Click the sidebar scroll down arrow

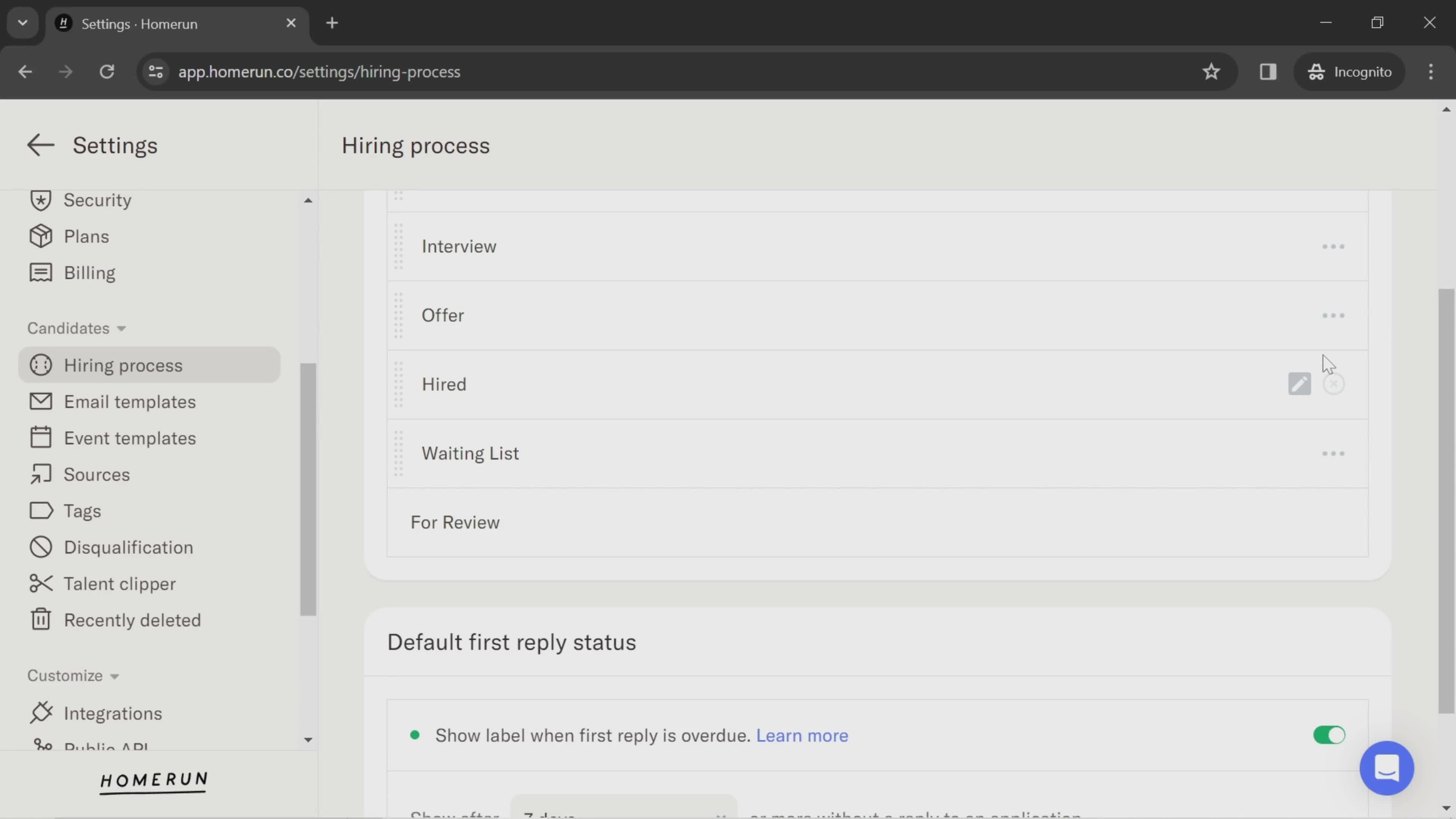click(x=308, y=739)
